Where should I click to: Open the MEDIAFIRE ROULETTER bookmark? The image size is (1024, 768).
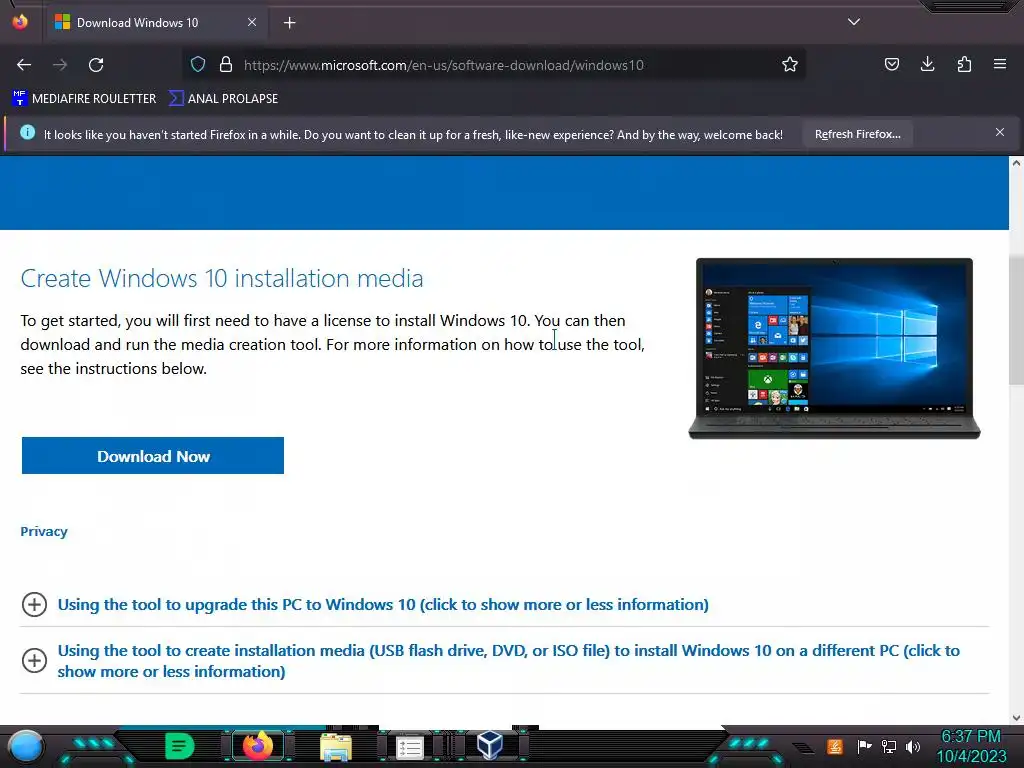pos(84,99)
